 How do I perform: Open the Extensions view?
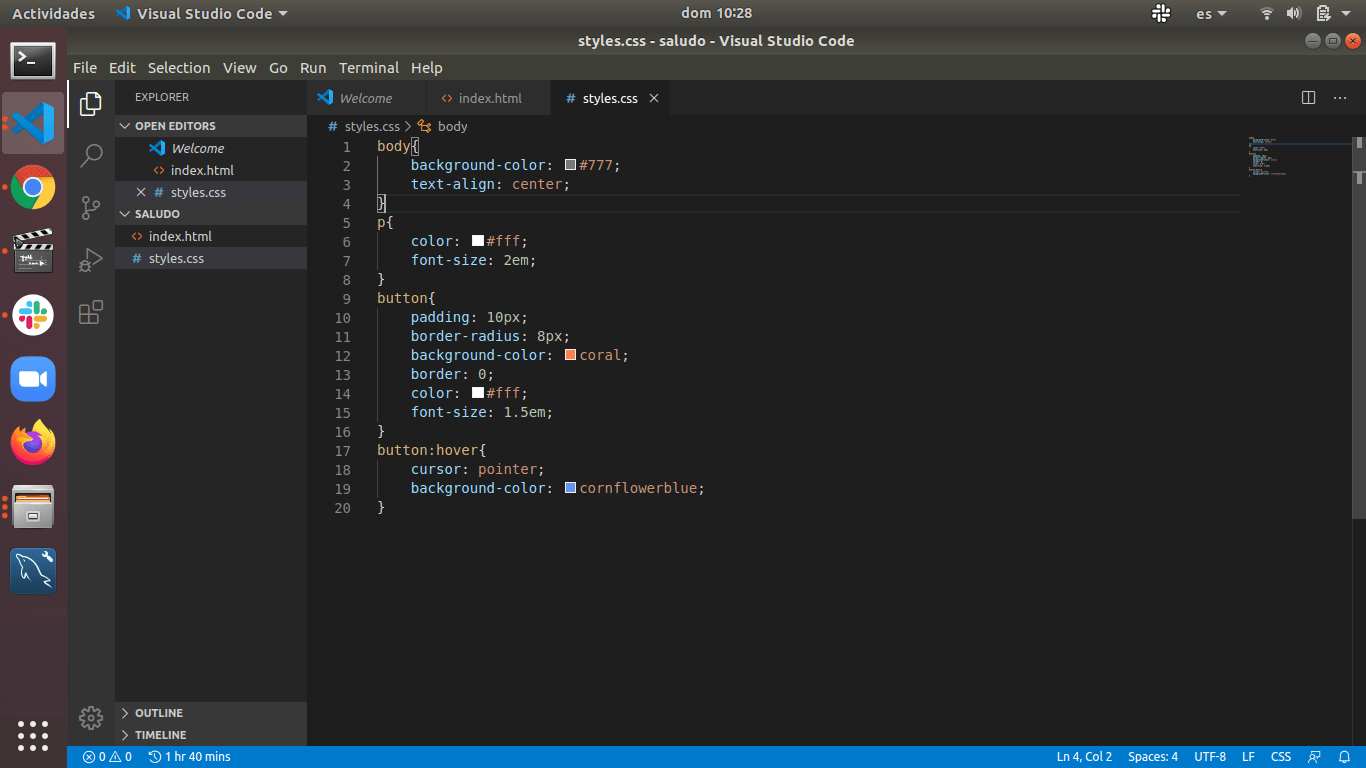[x=91, y=312]
